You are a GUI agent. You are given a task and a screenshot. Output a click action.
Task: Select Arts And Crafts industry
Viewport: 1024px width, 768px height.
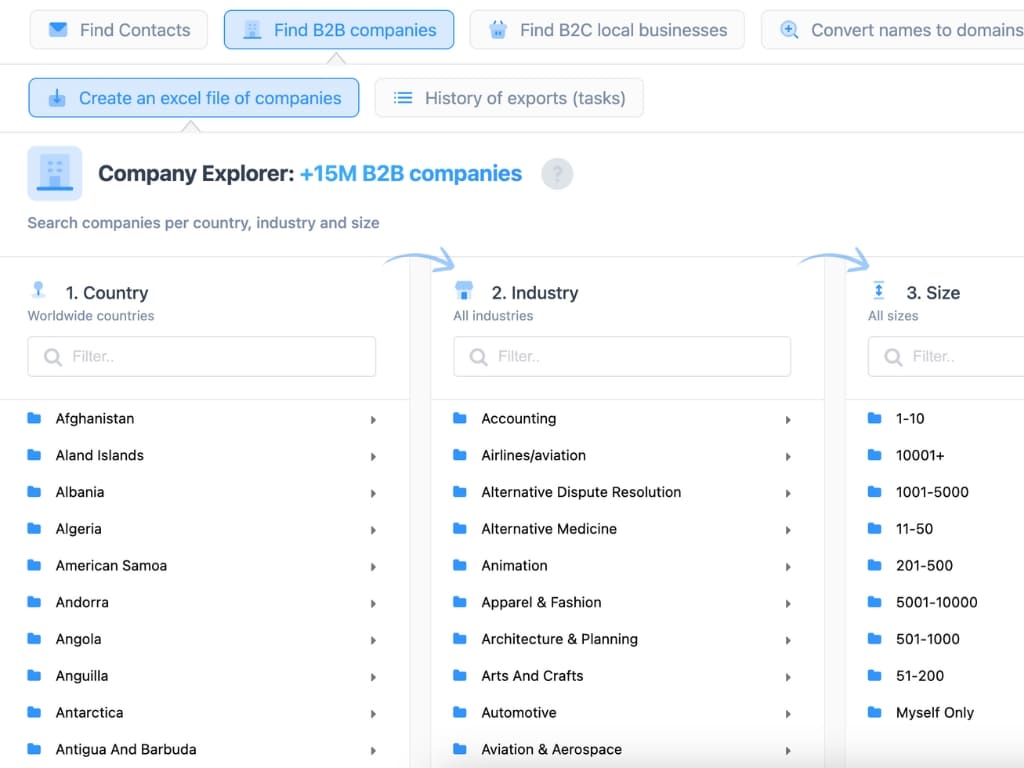pyautogui.click(x=532, y=675)
